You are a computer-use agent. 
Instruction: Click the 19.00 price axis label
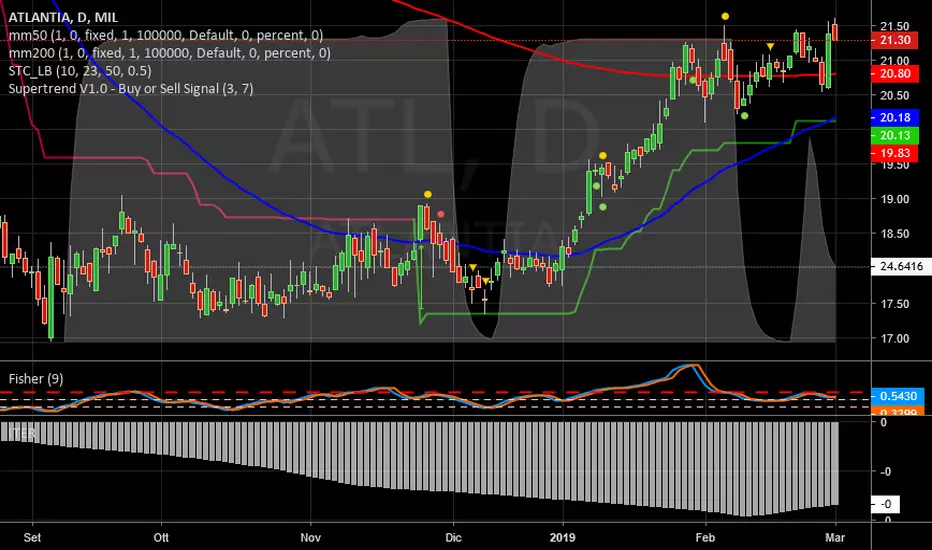pyautogui.click(x=895, y=199)
